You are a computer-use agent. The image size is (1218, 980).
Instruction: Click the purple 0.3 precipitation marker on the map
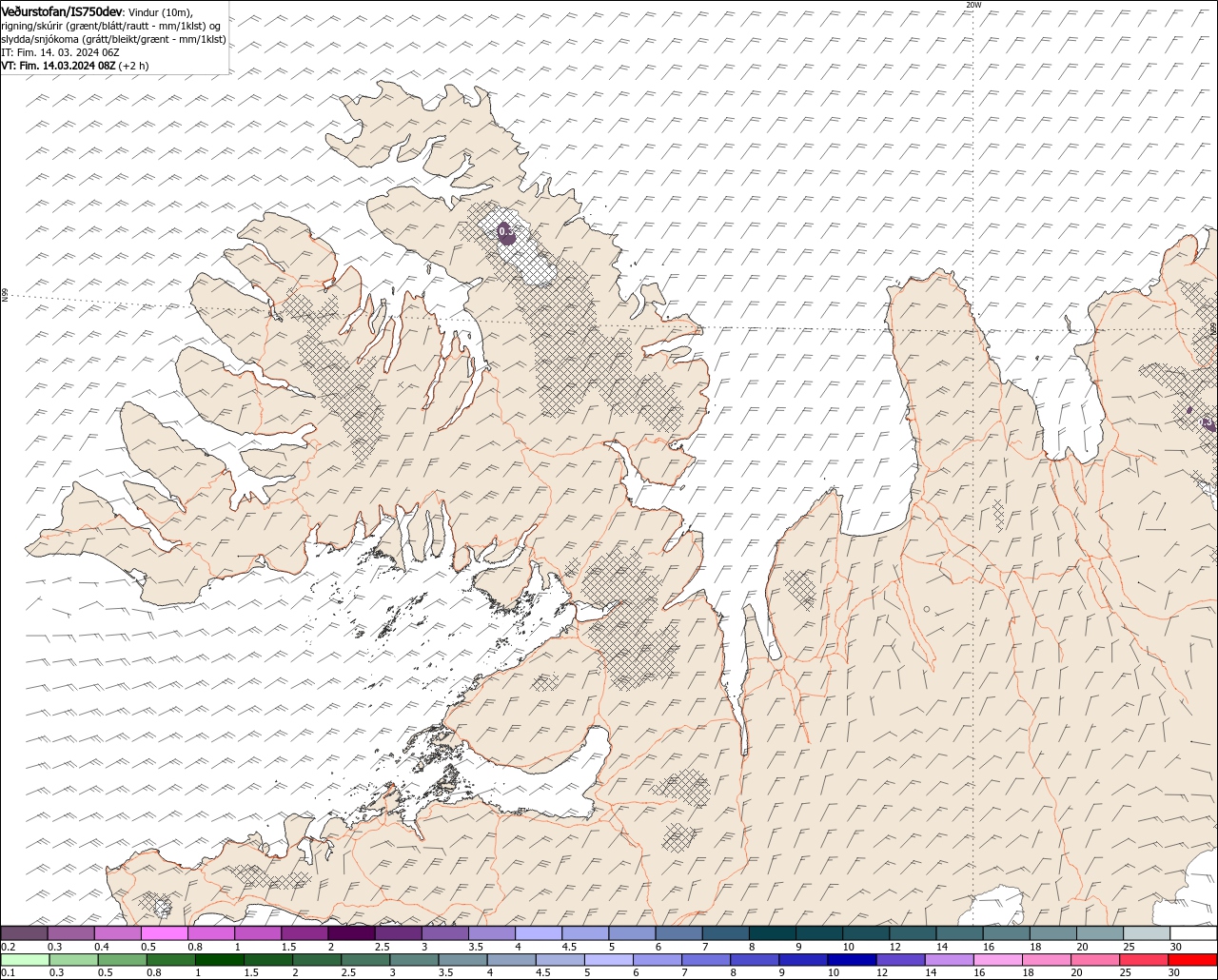click(x=507, y=232)
